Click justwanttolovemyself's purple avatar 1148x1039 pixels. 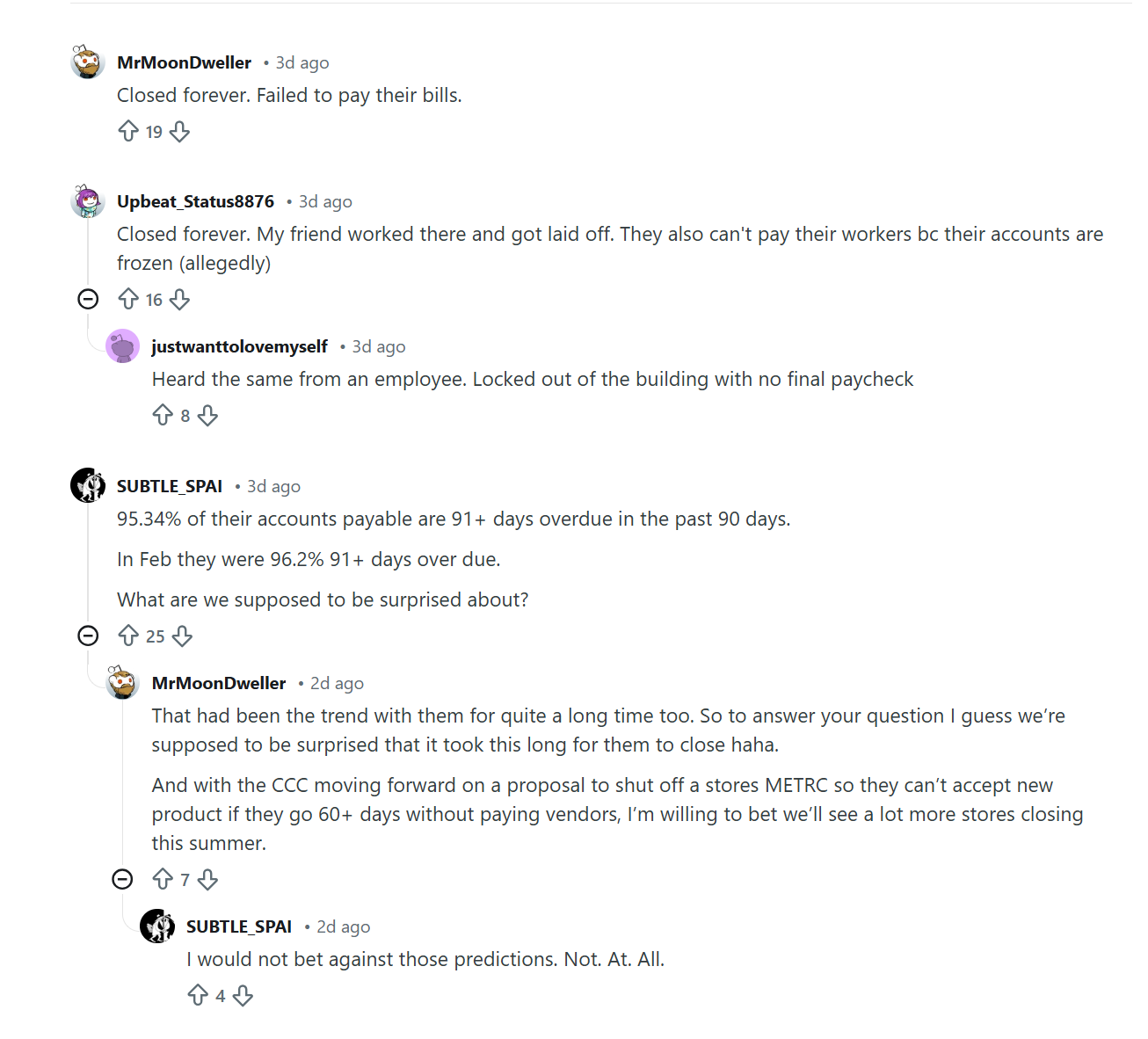pos(122,346)
